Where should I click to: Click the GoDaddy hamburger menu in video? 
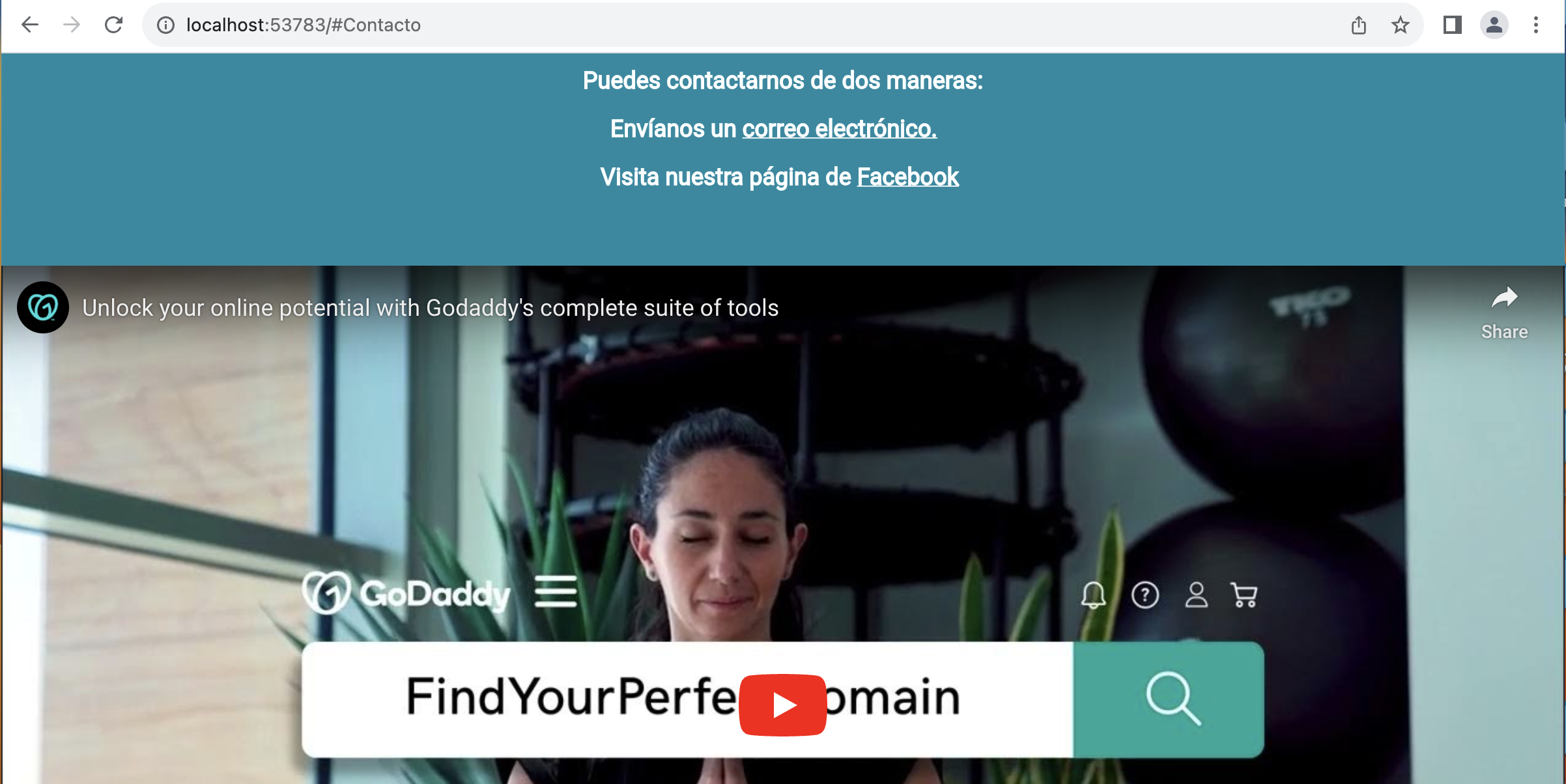point(556,591)
